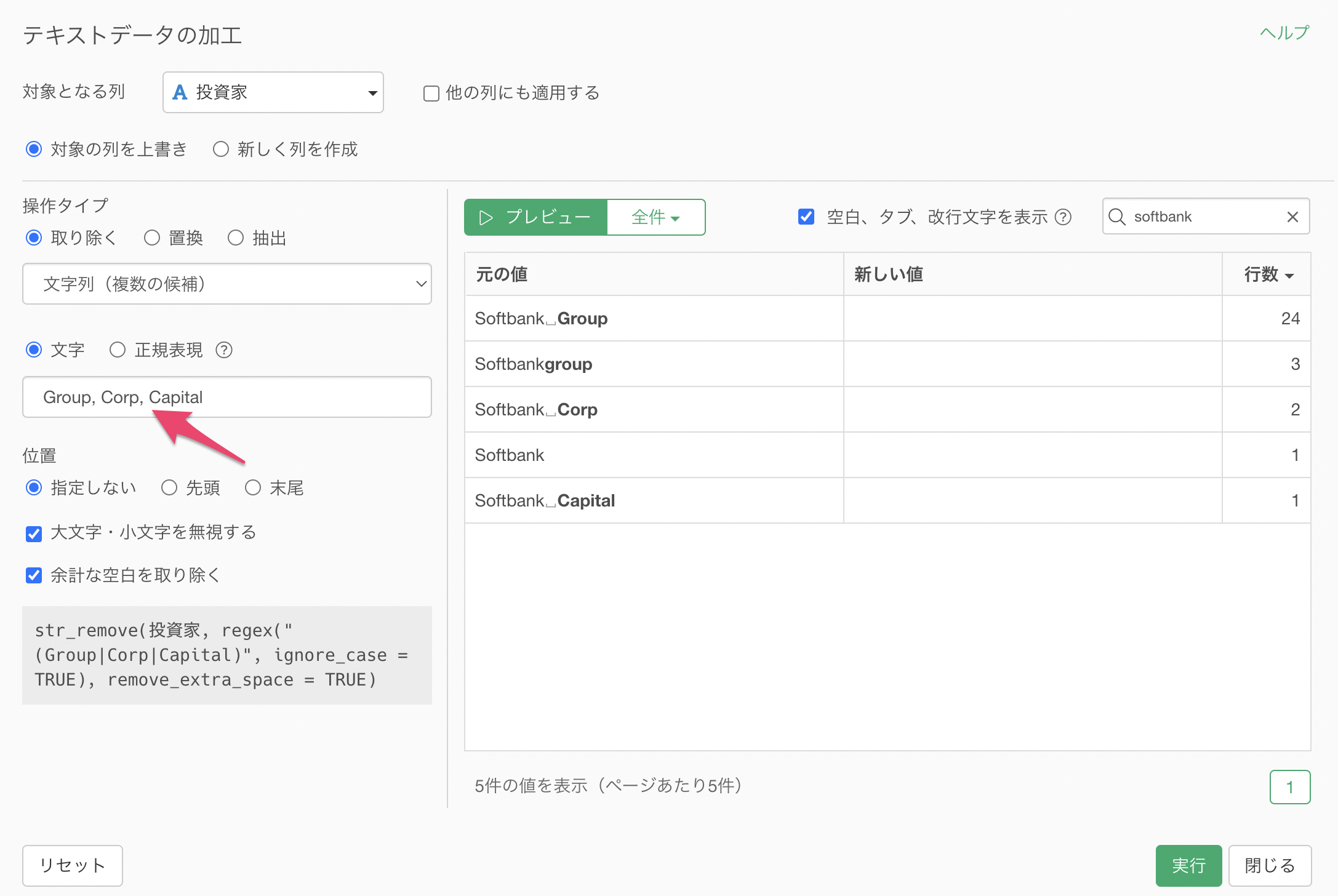Screen dimensions: 1338x896
Task: Select the 文字 match mode radio
Action: (34, 350)
